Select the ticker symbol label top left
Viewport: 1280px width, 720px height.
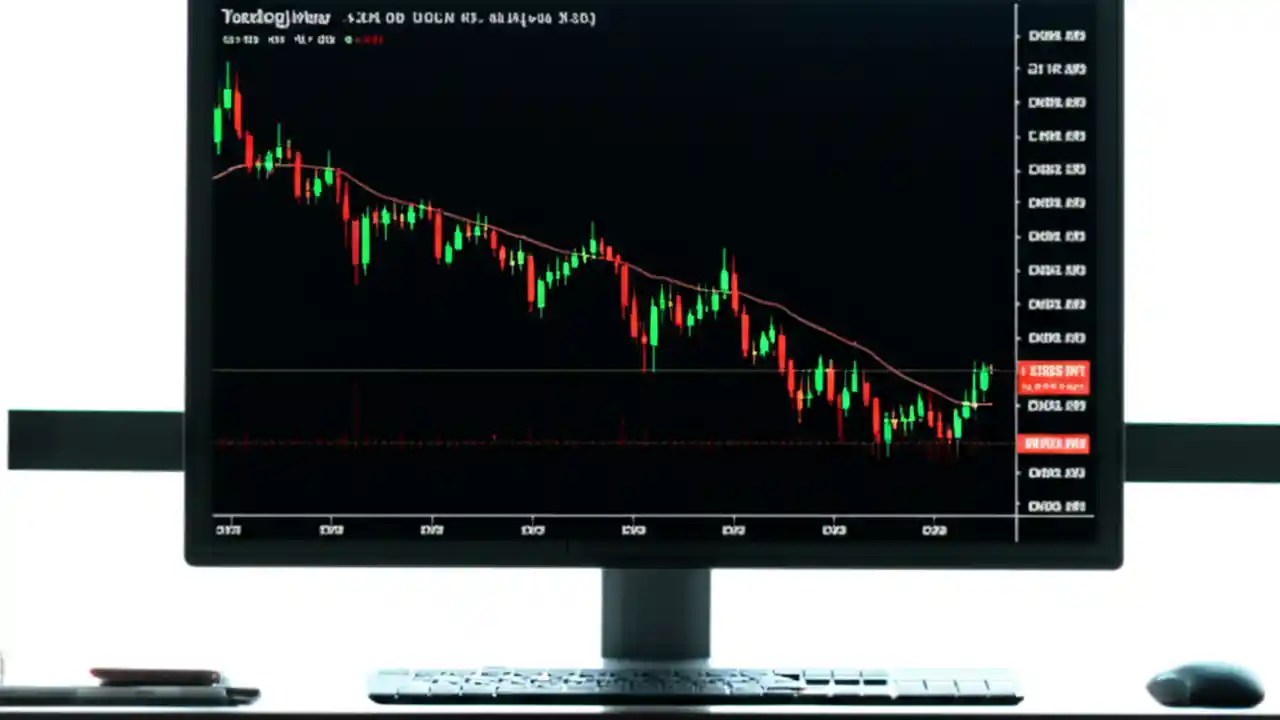276,17
